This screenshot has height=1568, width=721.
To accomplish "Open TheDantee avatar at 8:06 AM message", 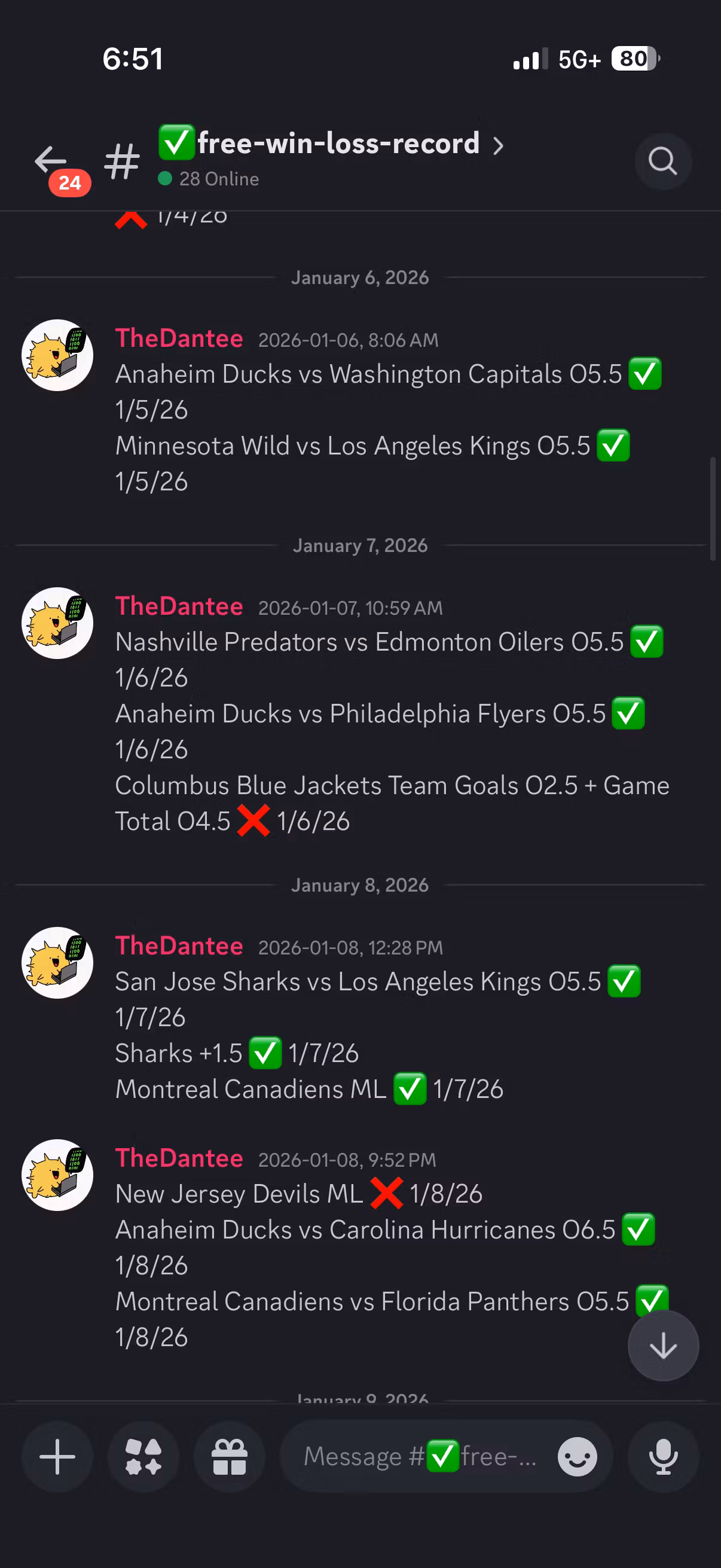I will click(x=57, y=355).
